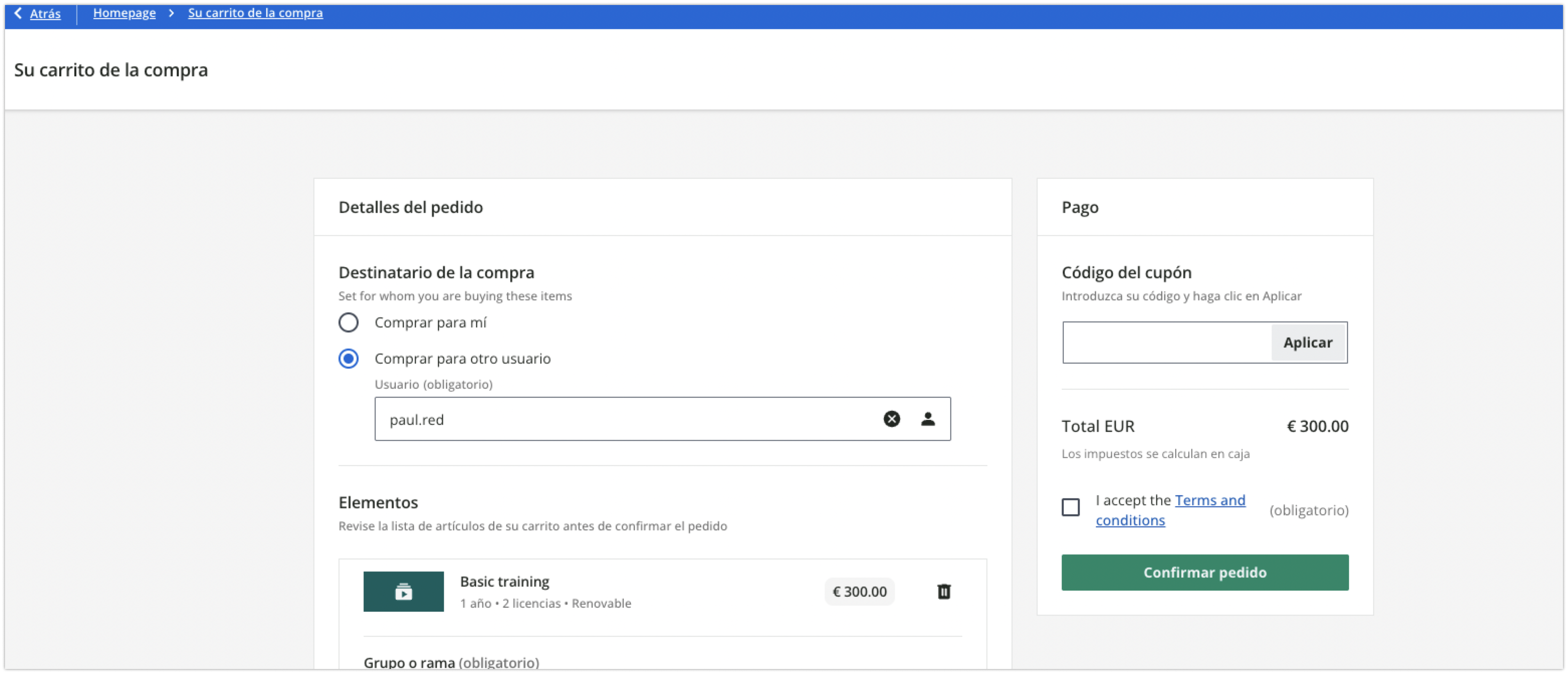Delete Basic training using the trash icon
The image size is (1568, 674).
click(x=944, y=591)
